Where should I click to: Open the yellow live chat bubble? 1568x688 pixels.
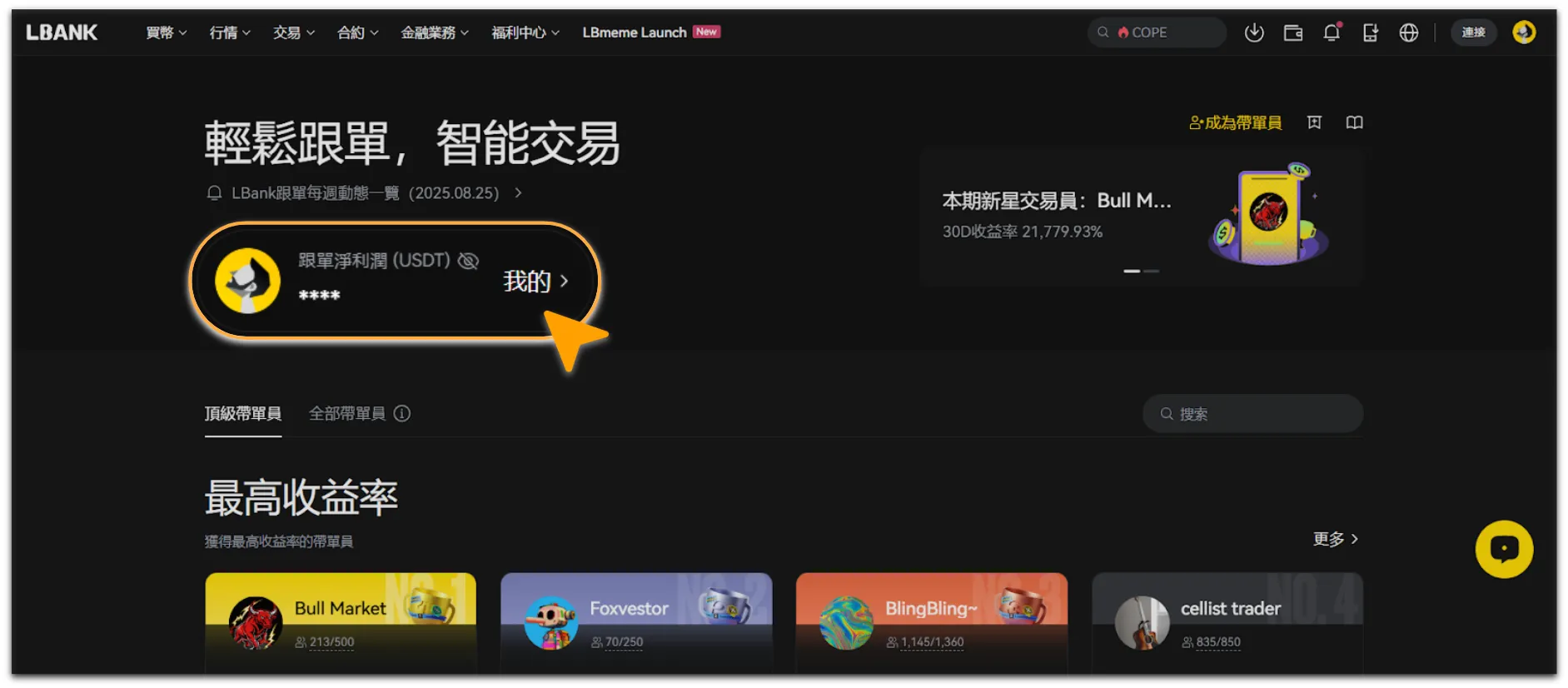click(x=1504, y=549)
